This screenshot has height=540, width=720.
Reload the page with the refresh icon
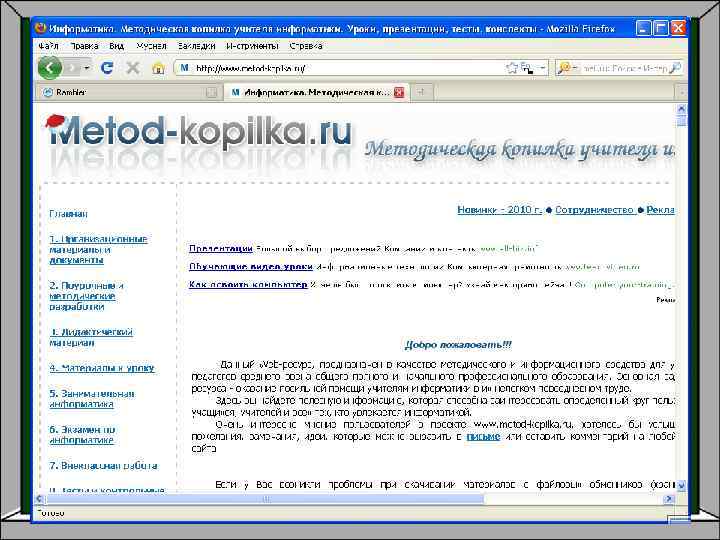(107, 68)
